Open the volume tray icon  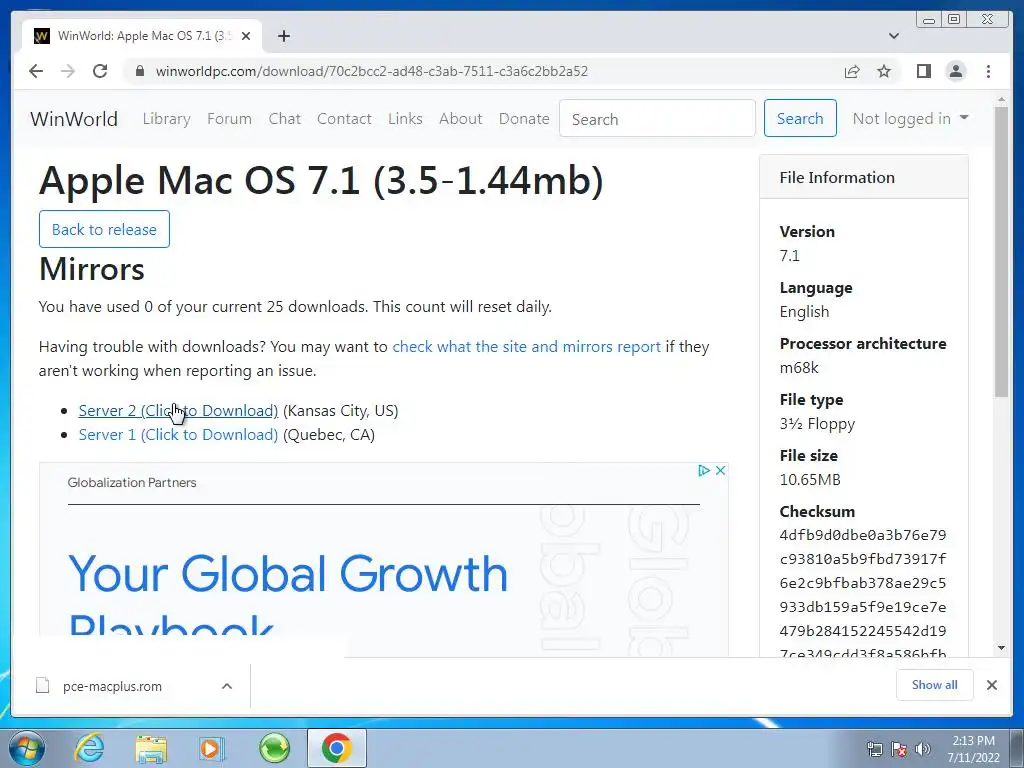(x=923, y=749)
